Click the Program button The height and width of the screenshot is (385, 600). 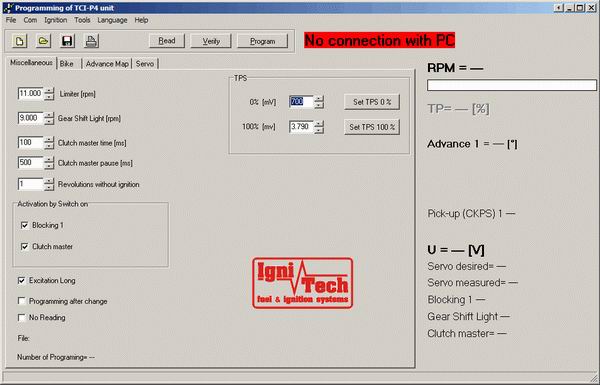[262, 41]
